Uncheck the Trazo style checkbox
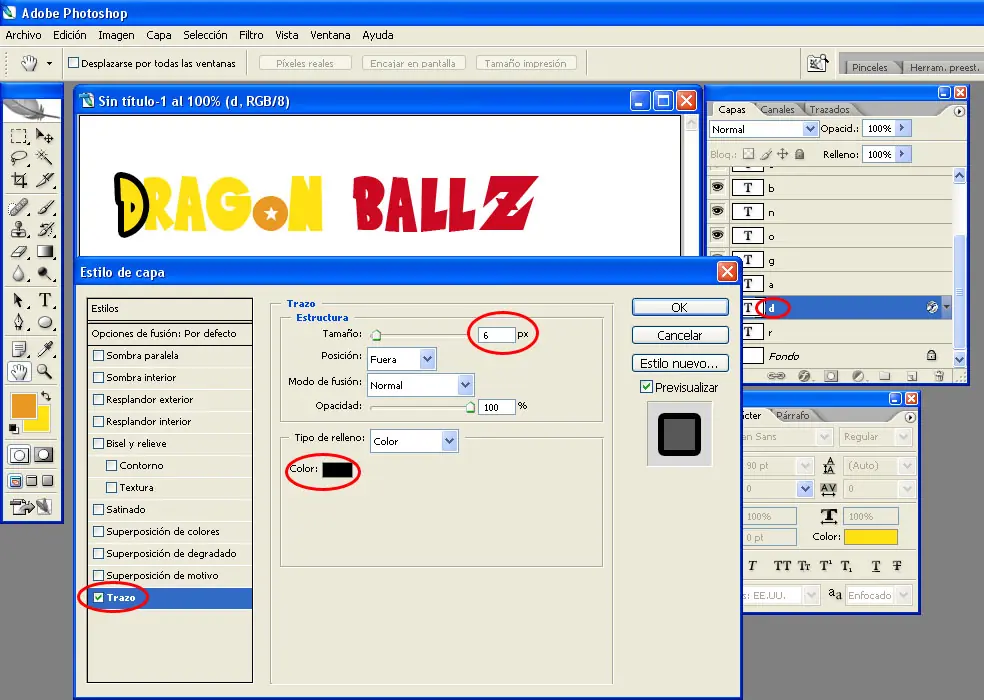Image resolution: width=984 pixels, height=700 pixels. (99, 597)
